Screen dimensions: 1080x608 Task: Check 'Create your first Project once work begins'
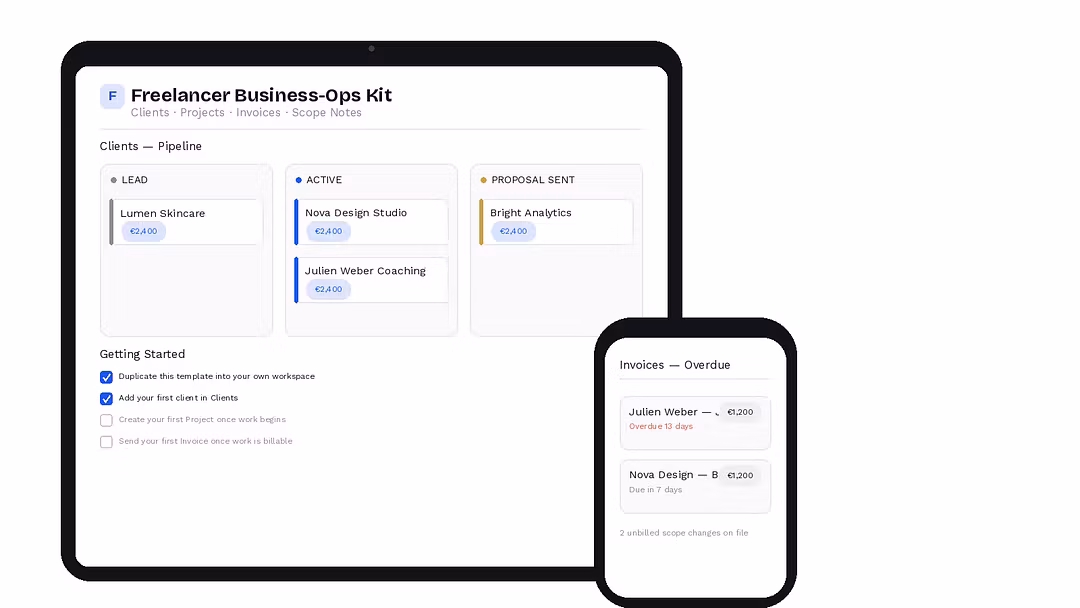pos(106,420)
